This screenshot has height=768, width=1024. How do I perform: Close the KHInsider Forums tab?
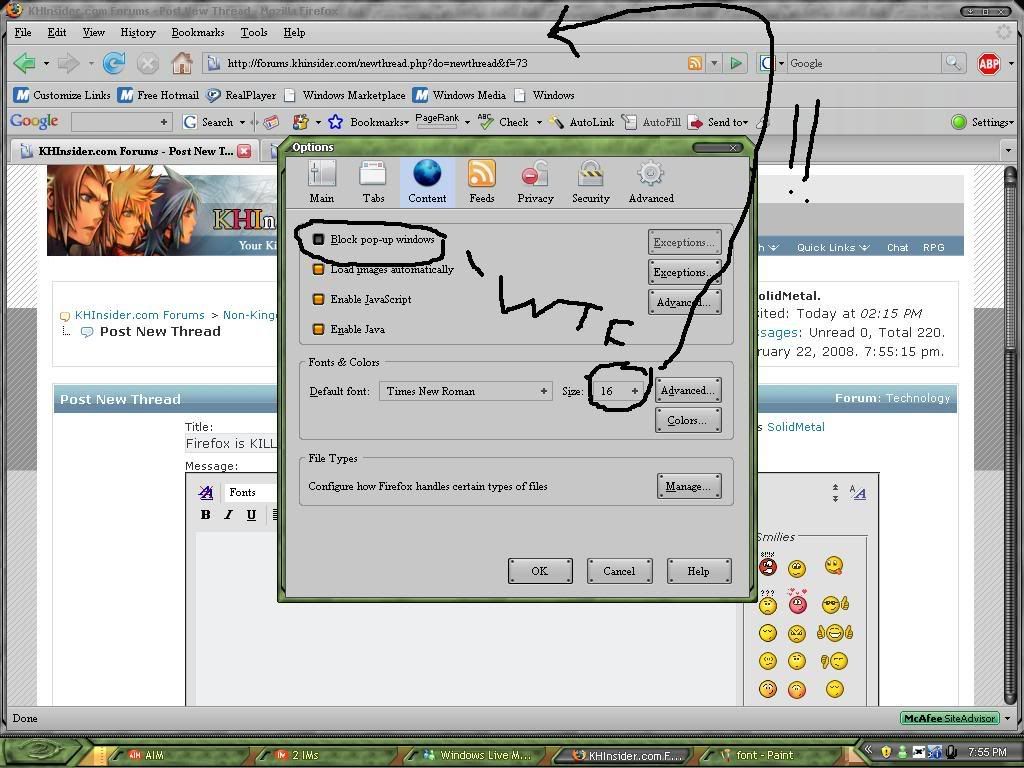coord(244,152)
